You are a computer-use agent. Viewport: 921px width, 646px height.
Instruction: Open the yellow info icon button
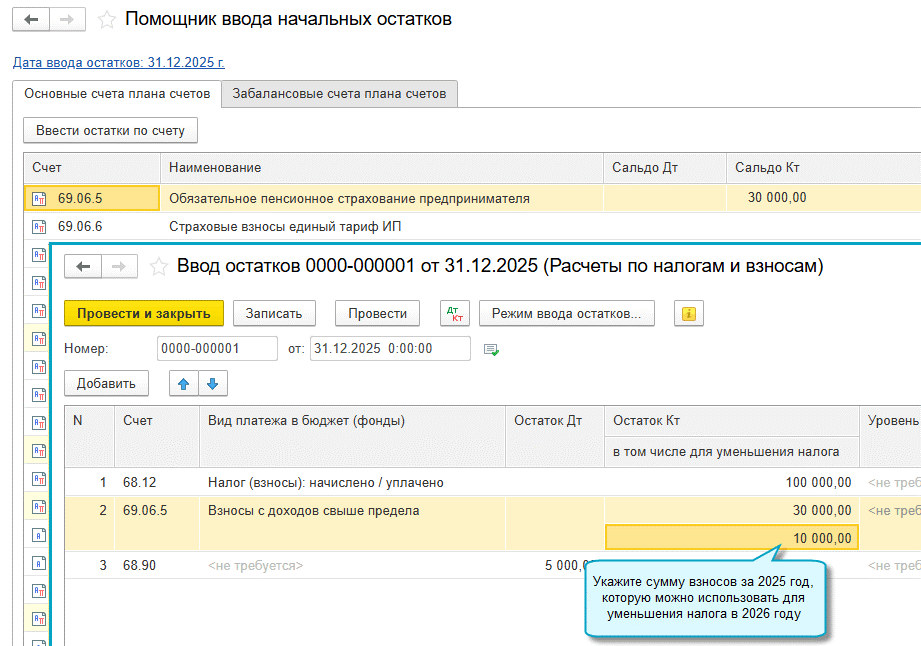[688, 314]
